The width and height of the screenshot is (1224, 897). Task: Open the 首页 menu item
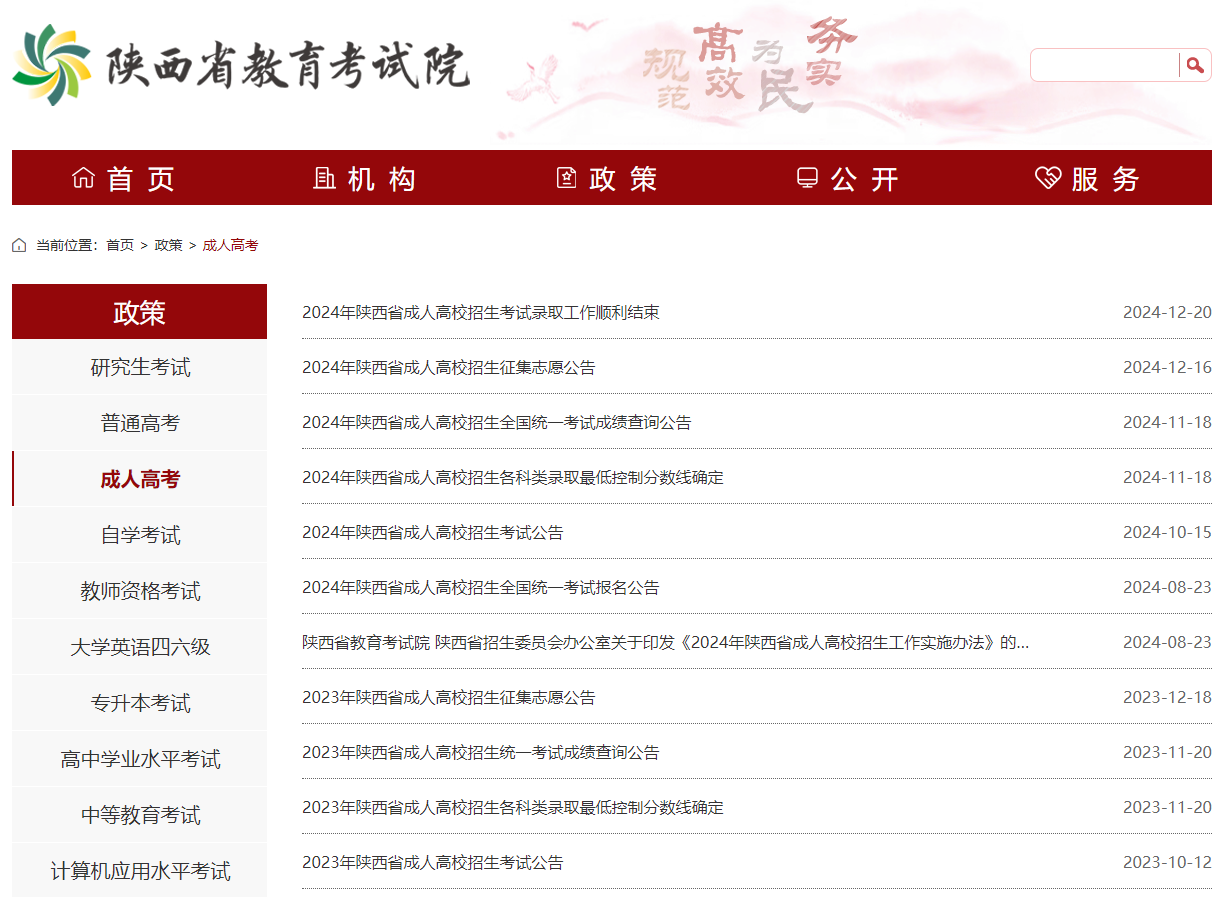coord(130,177)
